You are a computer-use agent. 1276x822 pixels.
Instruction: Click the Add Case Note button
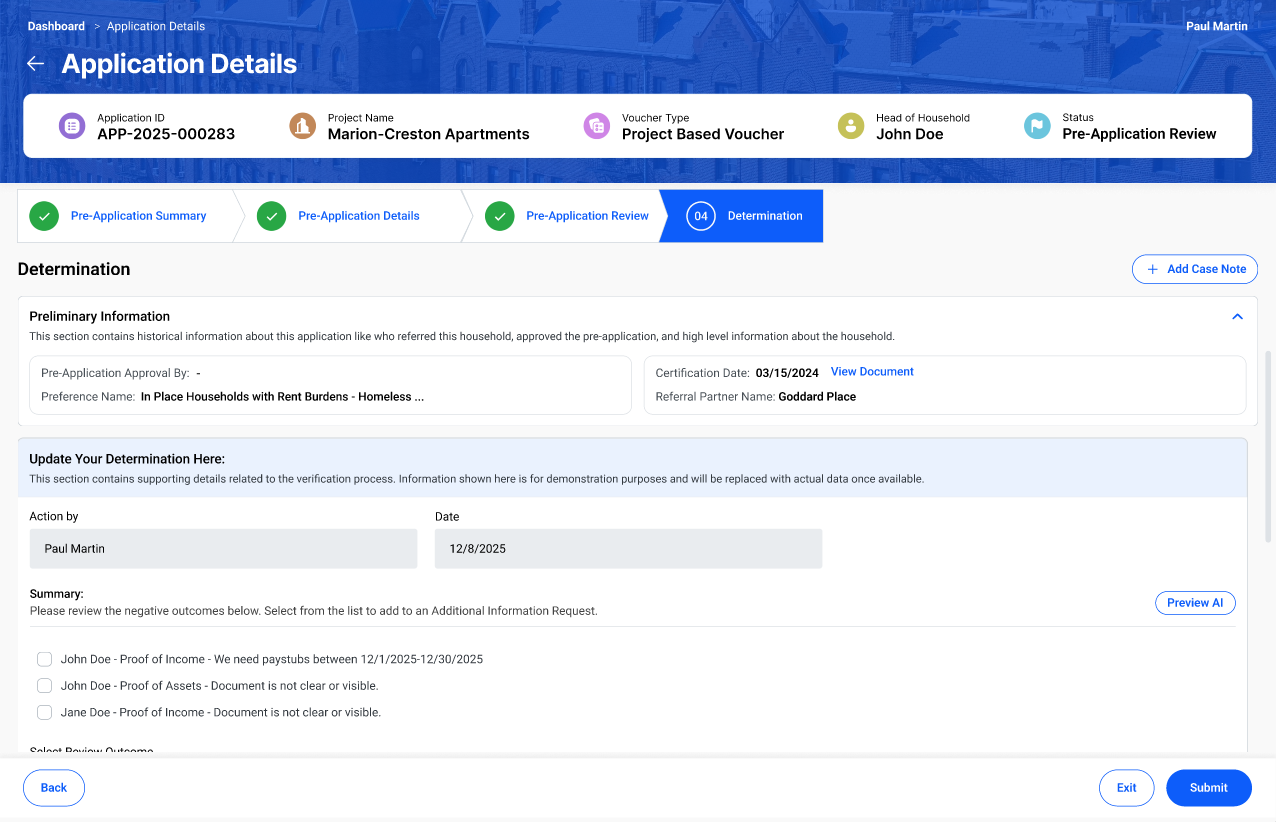point(1194,269)
